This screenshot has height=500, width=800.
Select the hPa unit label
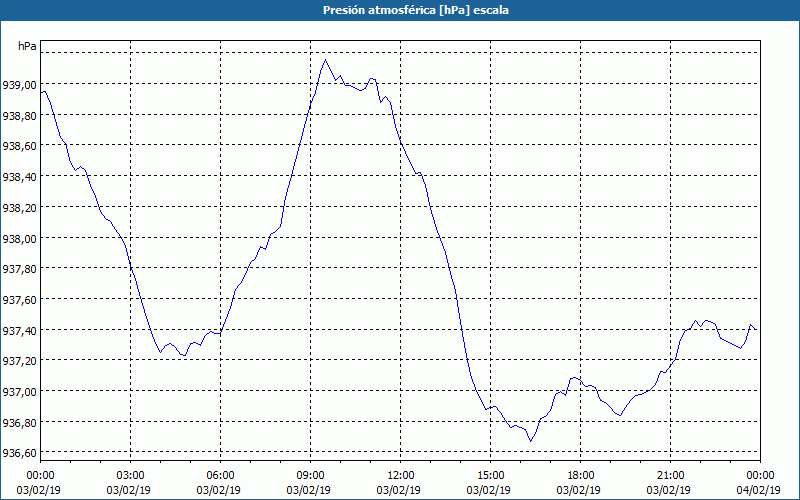(27, 46)
